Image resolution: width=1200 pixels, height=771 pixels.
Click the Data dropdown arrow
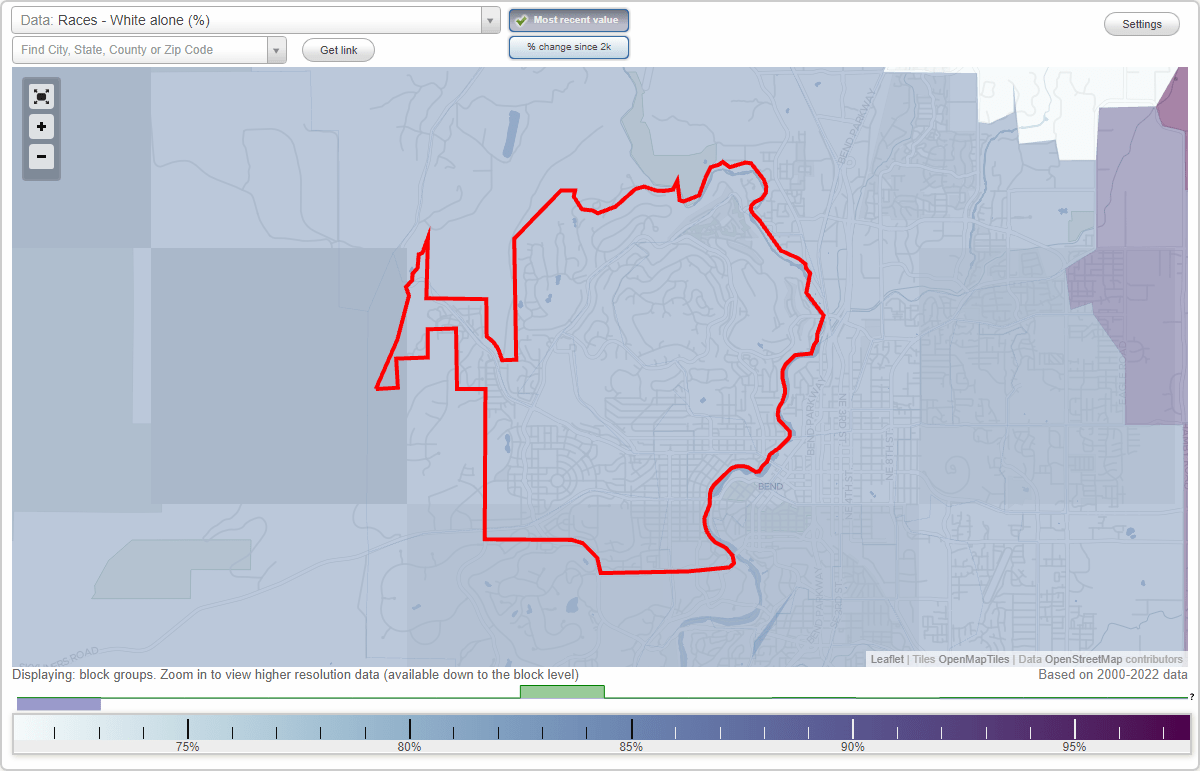click(489, 20)
